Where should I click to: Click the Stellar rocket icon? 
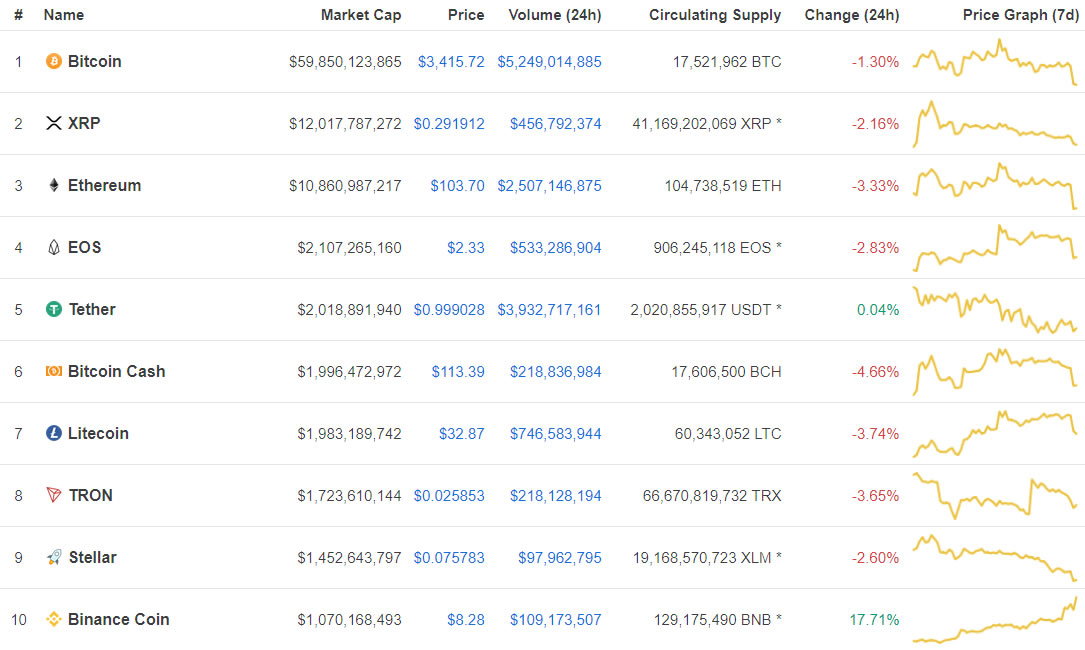(53, 557)
